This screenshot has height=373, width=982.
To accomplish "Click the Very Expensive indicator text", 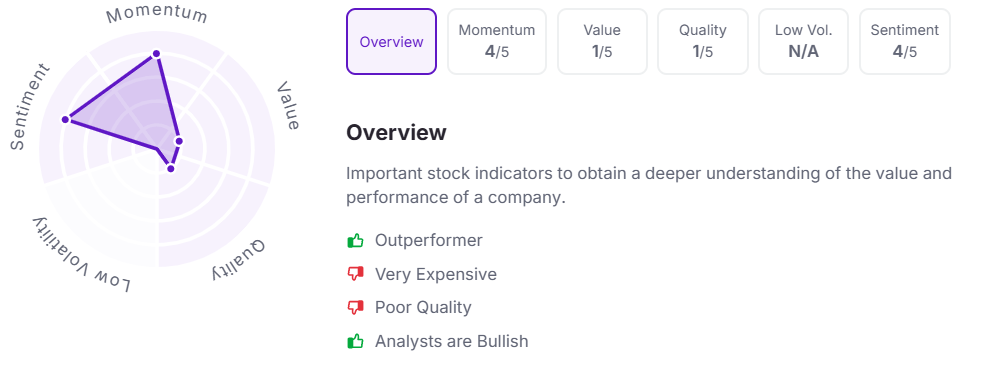I will [436, 274].
